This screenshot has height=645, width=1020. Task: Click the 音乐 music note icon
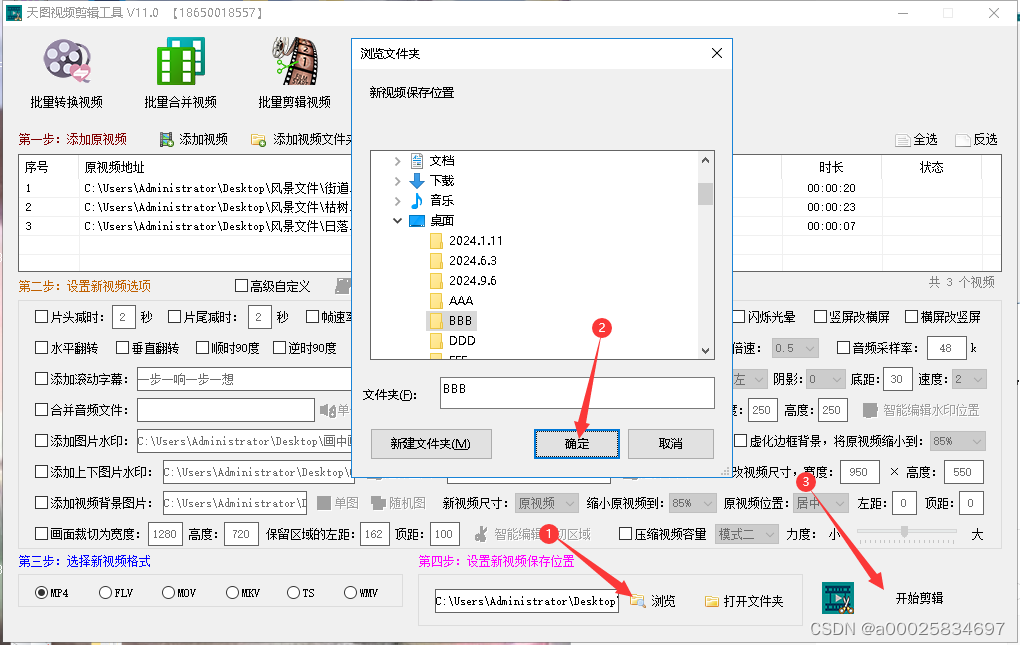tap(417, 201)
